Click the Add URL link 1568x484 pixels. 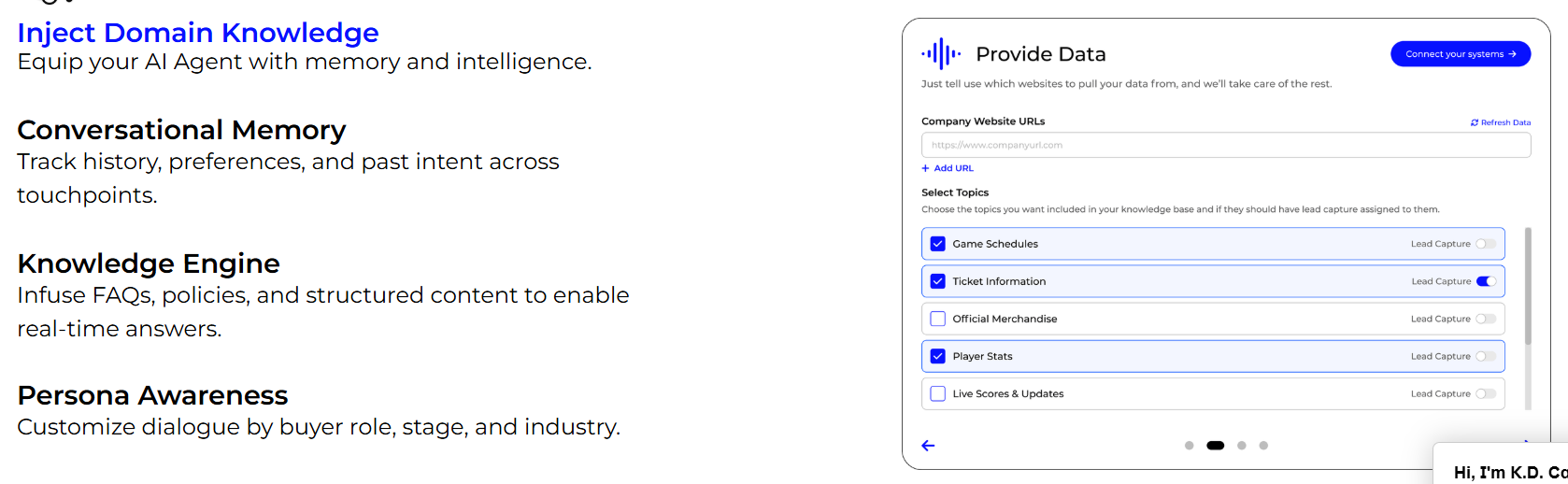tap(953, 168)
